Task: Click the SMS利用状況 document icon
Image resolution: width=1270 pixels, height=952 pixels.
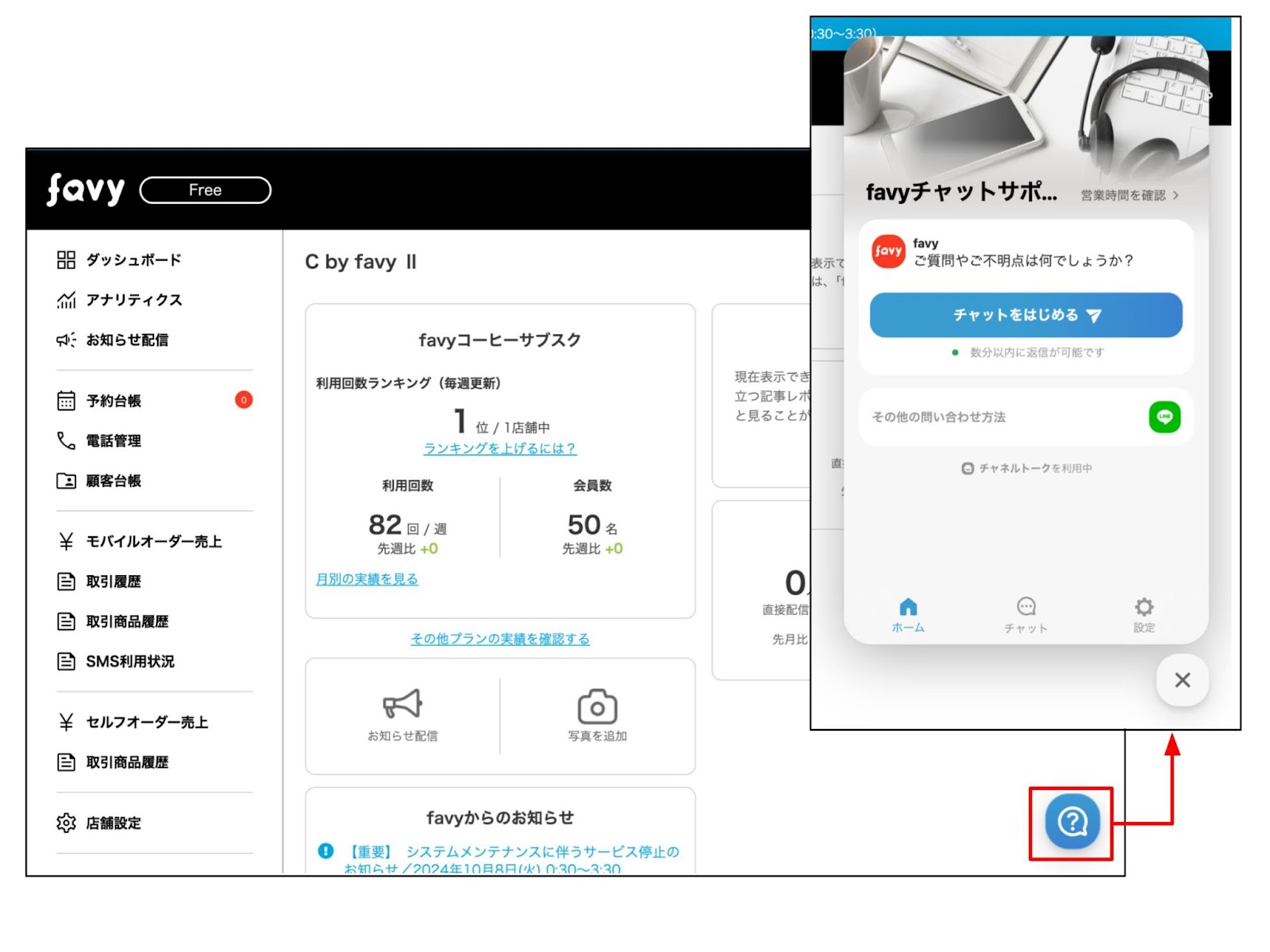Action: point(66,661)
